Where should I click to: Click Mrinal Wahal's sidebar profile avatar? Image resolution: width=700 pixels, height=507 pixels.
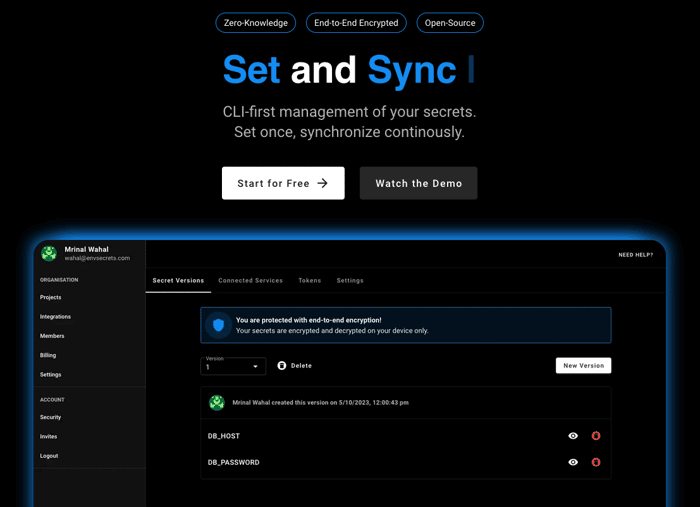coord(49,253)
